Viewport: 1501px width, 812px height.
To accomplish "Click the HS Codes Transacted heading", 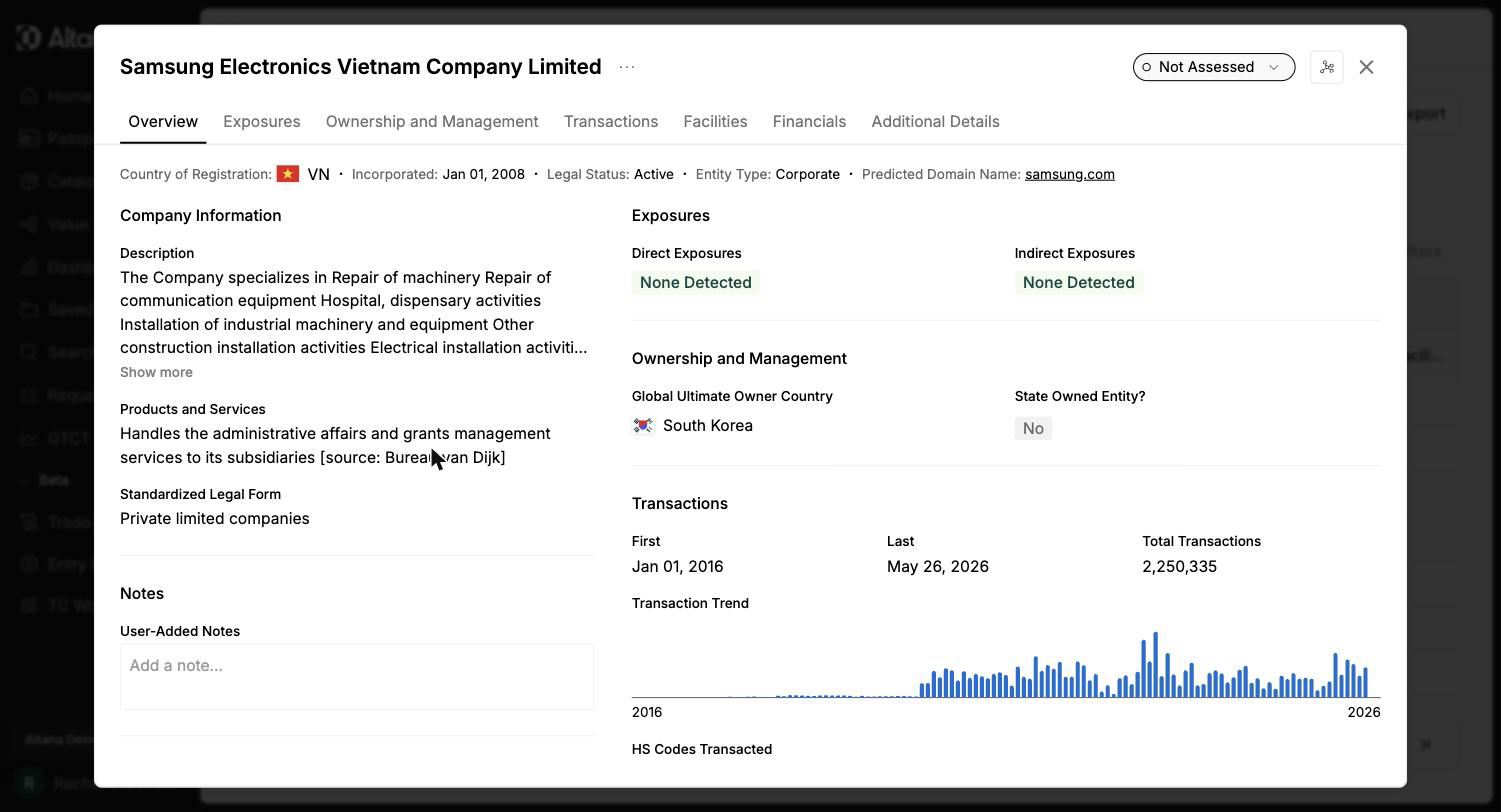I will pos(701,749).
